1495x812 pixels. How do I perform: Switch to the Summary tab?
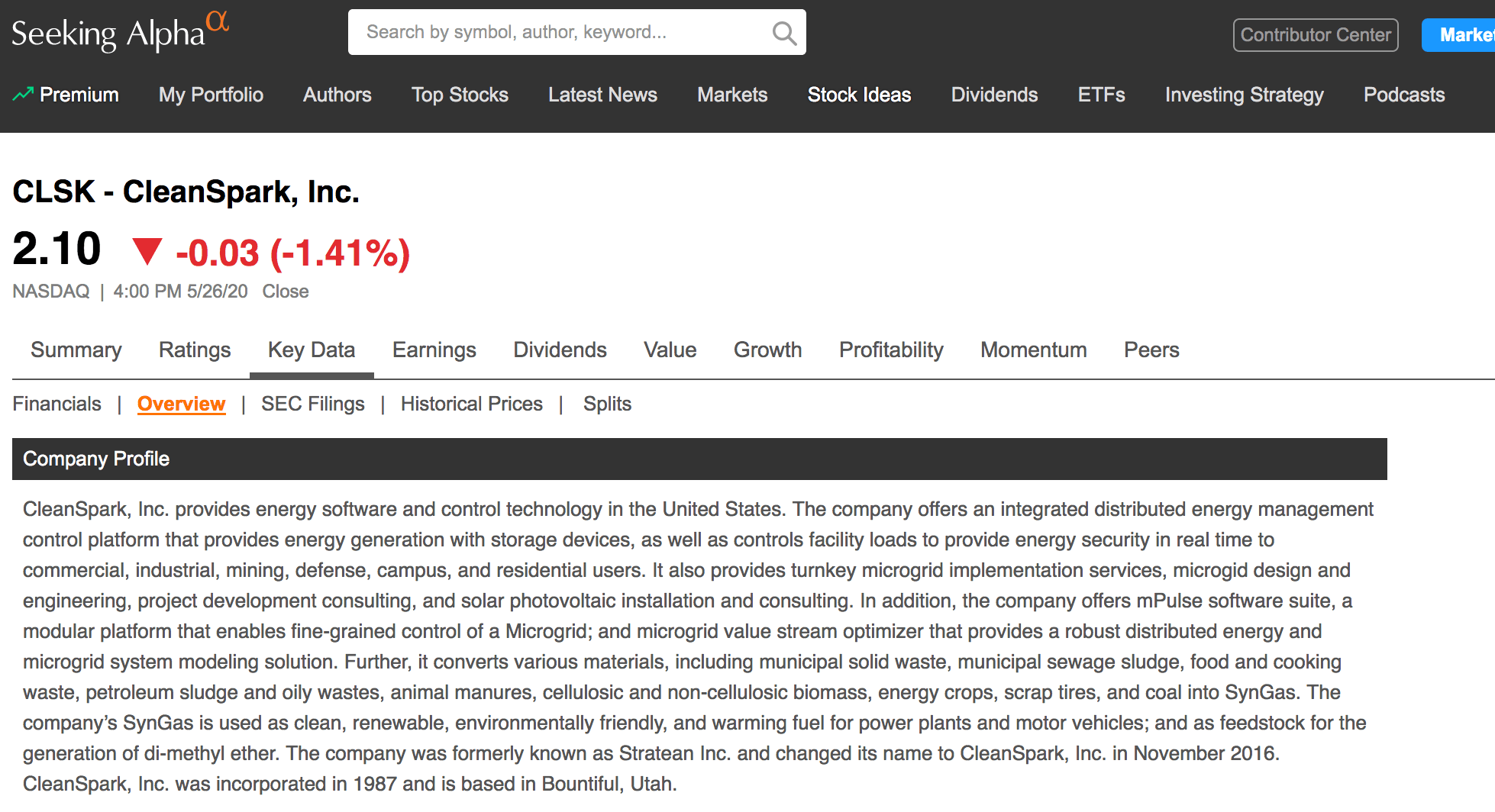click(x=76, y=350)
